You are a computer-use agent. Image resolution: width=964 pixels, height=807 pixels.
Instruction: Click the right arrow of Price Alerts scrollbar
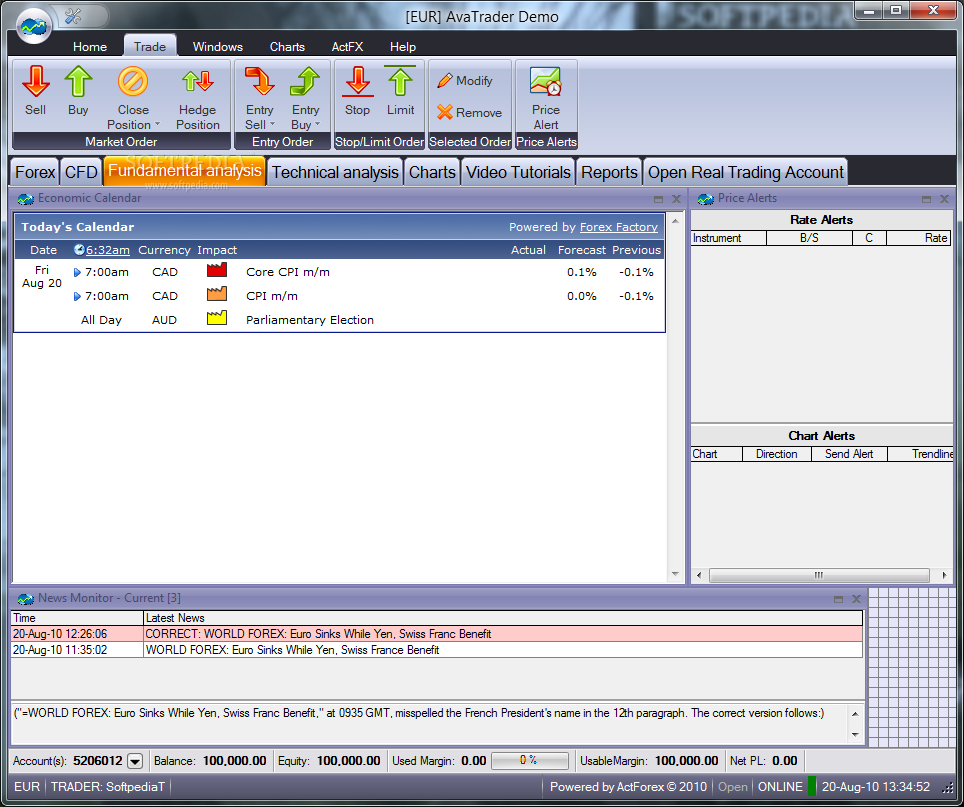944,575
